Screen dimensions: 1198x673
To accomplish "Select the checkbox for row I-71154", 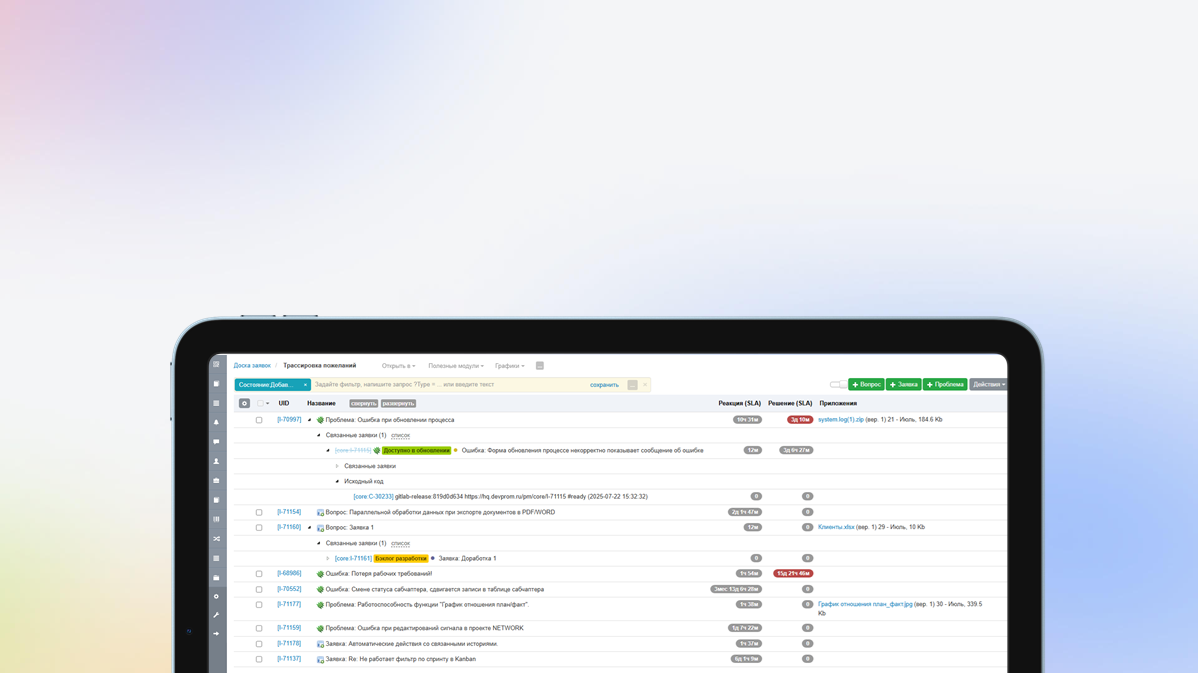I will pyautogui.click(x=259, y=512).
